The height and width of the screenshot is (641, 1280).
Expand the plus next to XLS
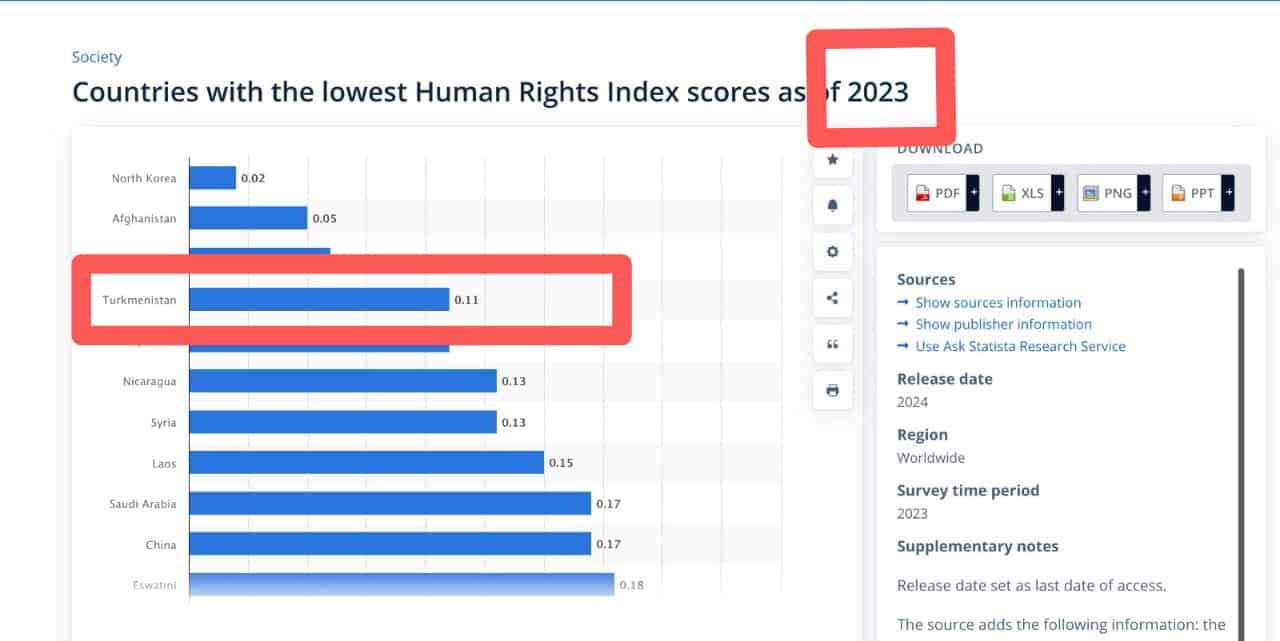click(x=1058, y=193)
